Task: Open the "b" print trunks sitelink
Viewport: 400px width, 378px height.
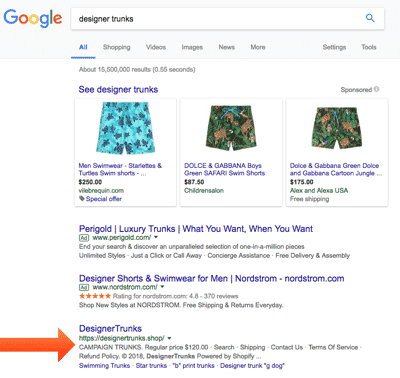Action: [194, 366]
